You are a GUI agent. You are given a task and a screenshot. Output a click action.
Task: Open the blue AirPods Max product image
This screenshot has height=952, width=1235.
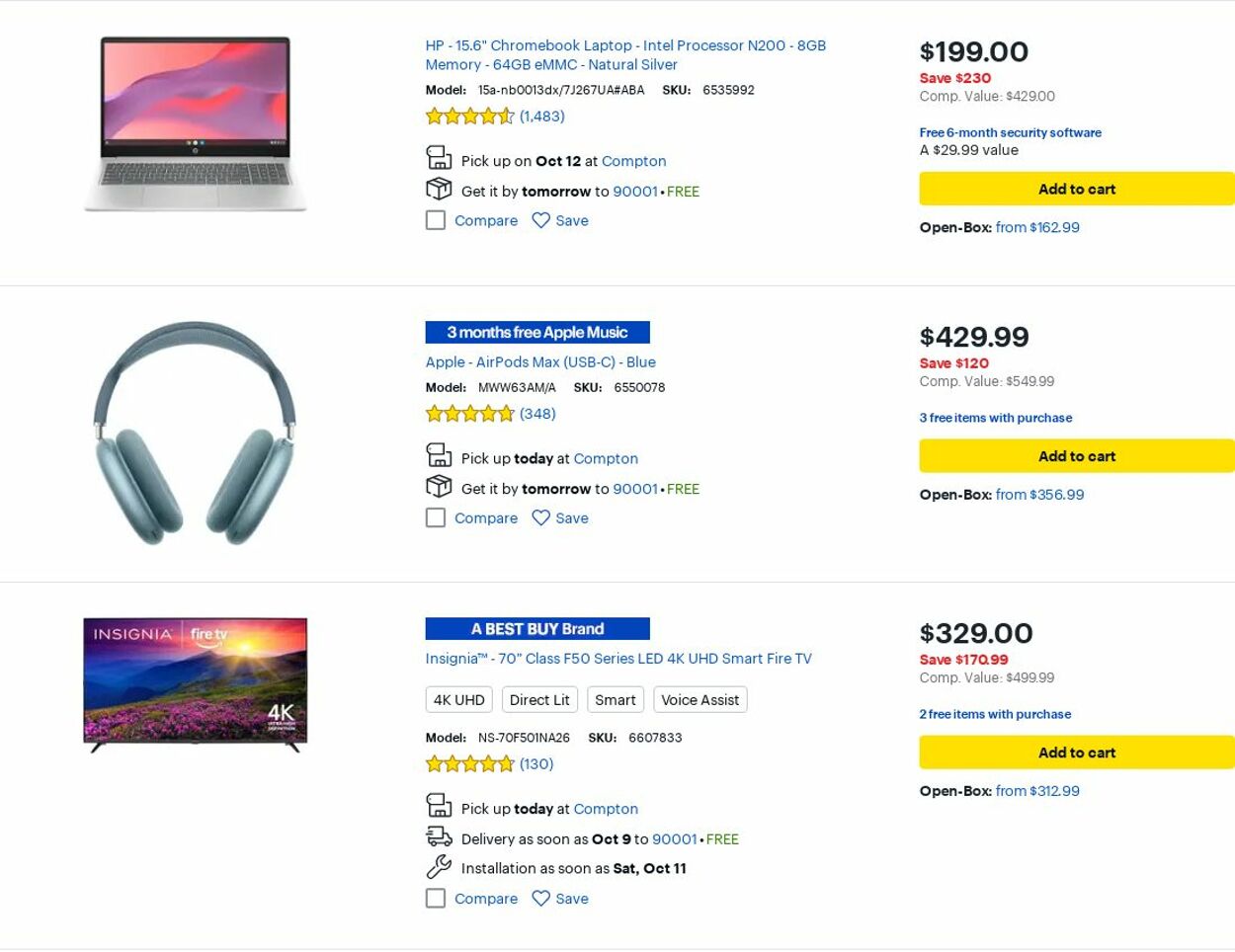(195, 433)
